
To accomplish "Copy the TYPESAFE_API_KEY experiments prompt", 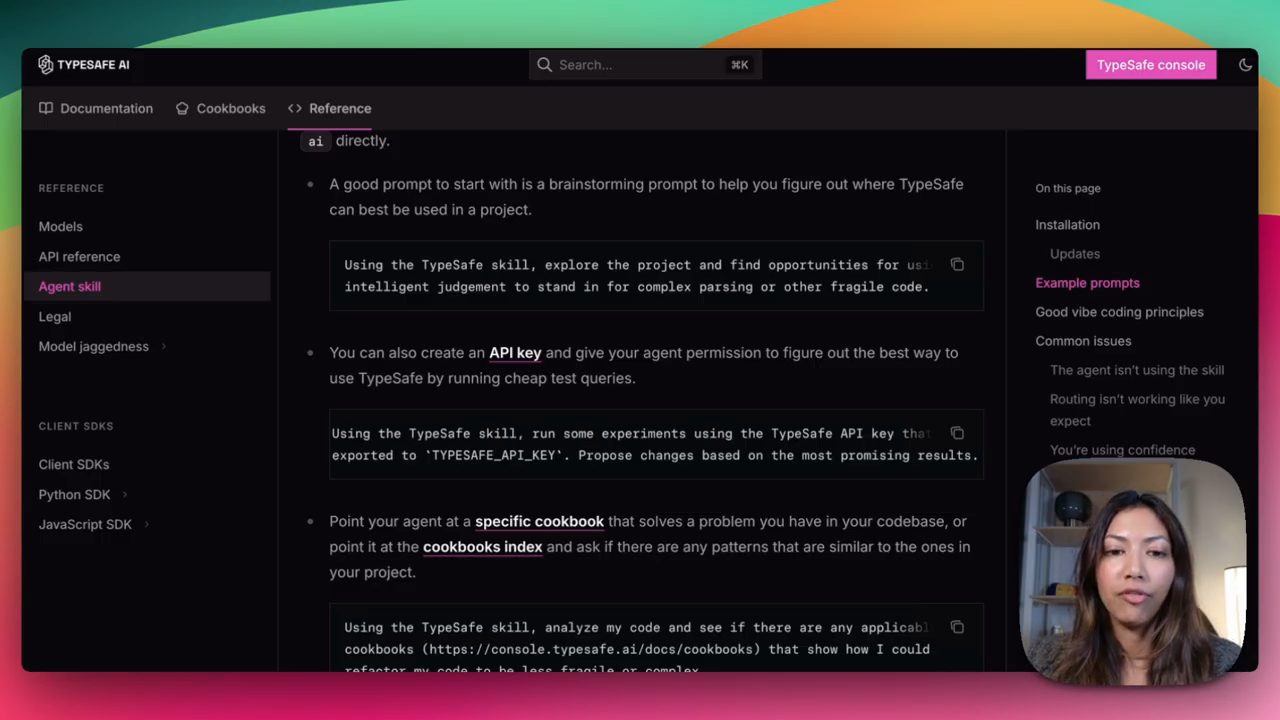I will [x=957, y=433].
